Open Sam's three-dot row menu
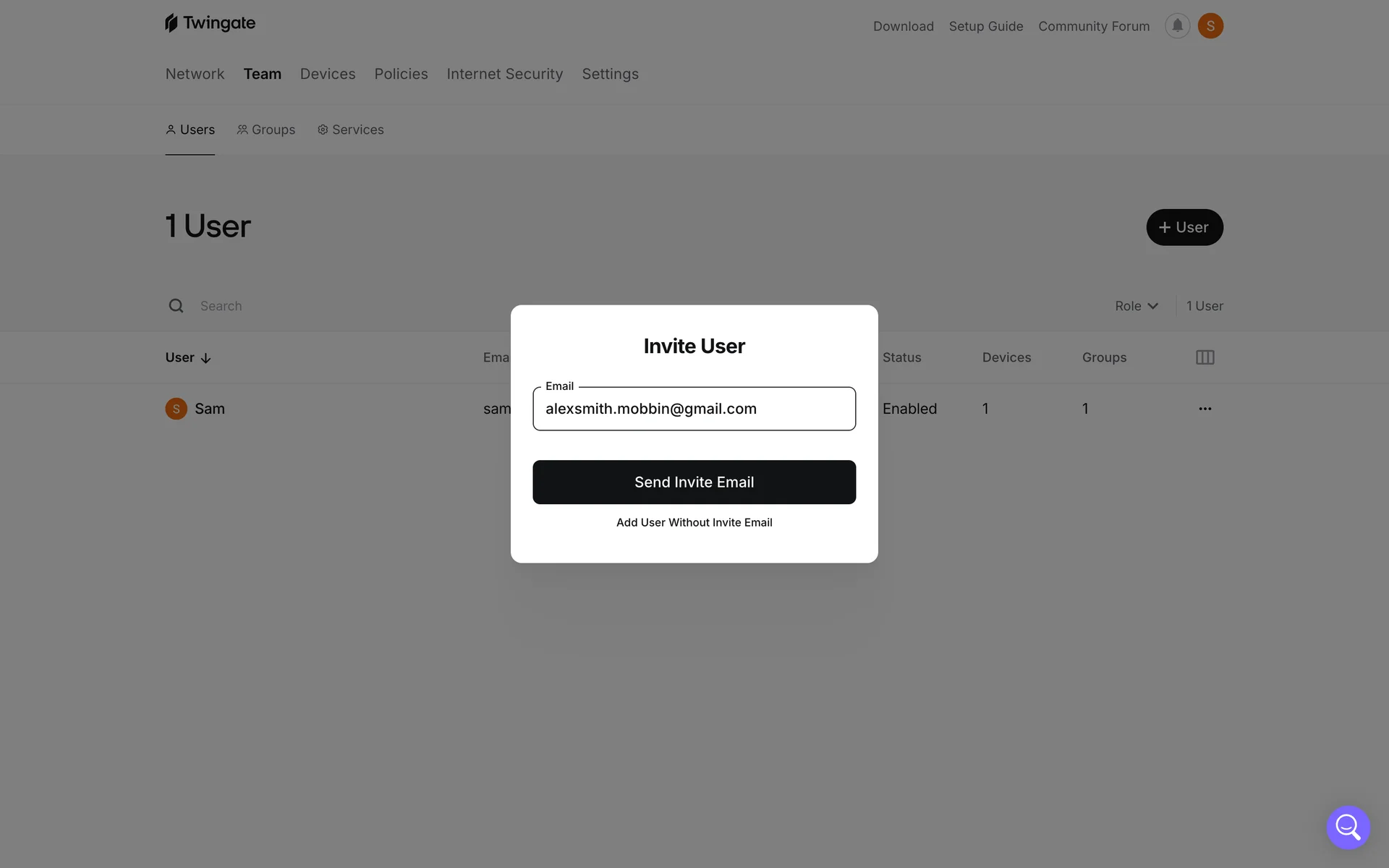 click(1205, 409)
